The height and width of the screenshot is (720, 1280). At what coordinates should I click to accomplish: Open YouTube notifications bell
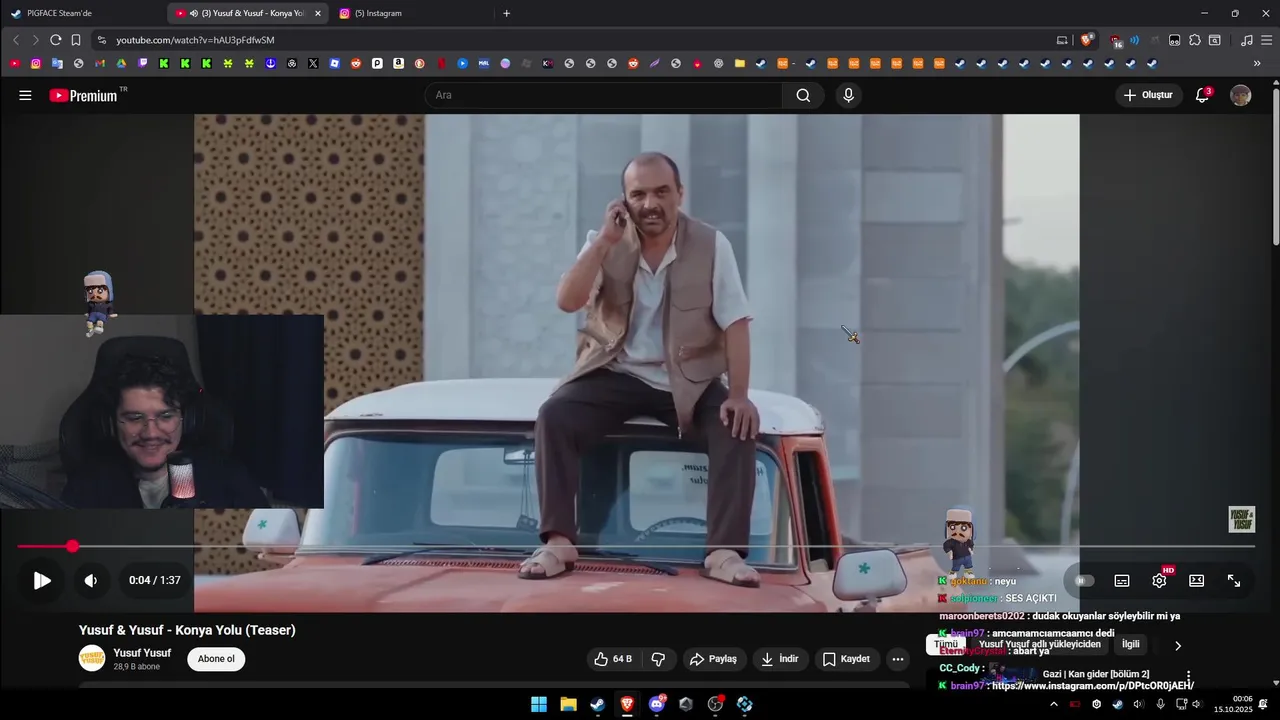(x=1203, y=95)
